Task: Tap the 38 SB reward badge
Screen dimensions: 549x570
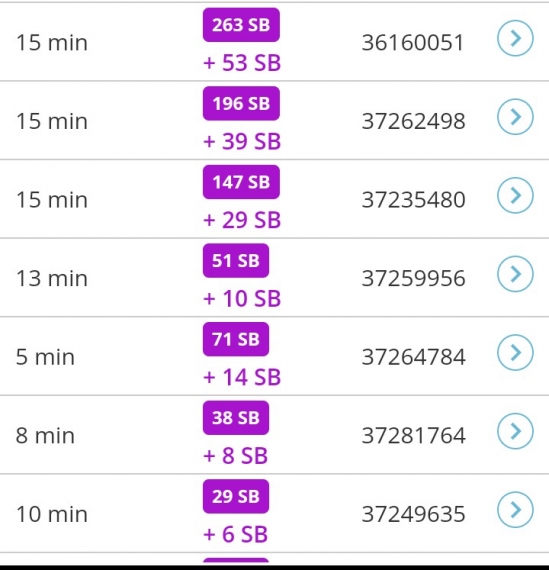Action: pyautogui.click(x=236, y=418)
